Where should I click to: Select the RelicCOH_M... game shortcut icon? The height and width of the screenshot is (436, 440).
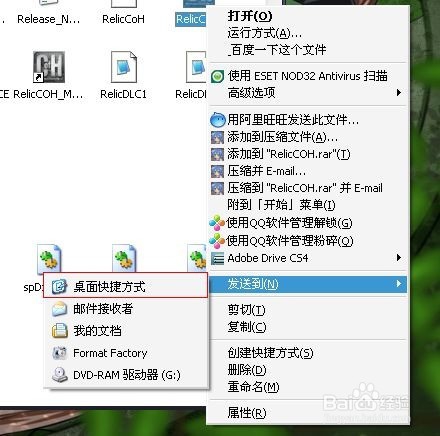coord(49,67)
